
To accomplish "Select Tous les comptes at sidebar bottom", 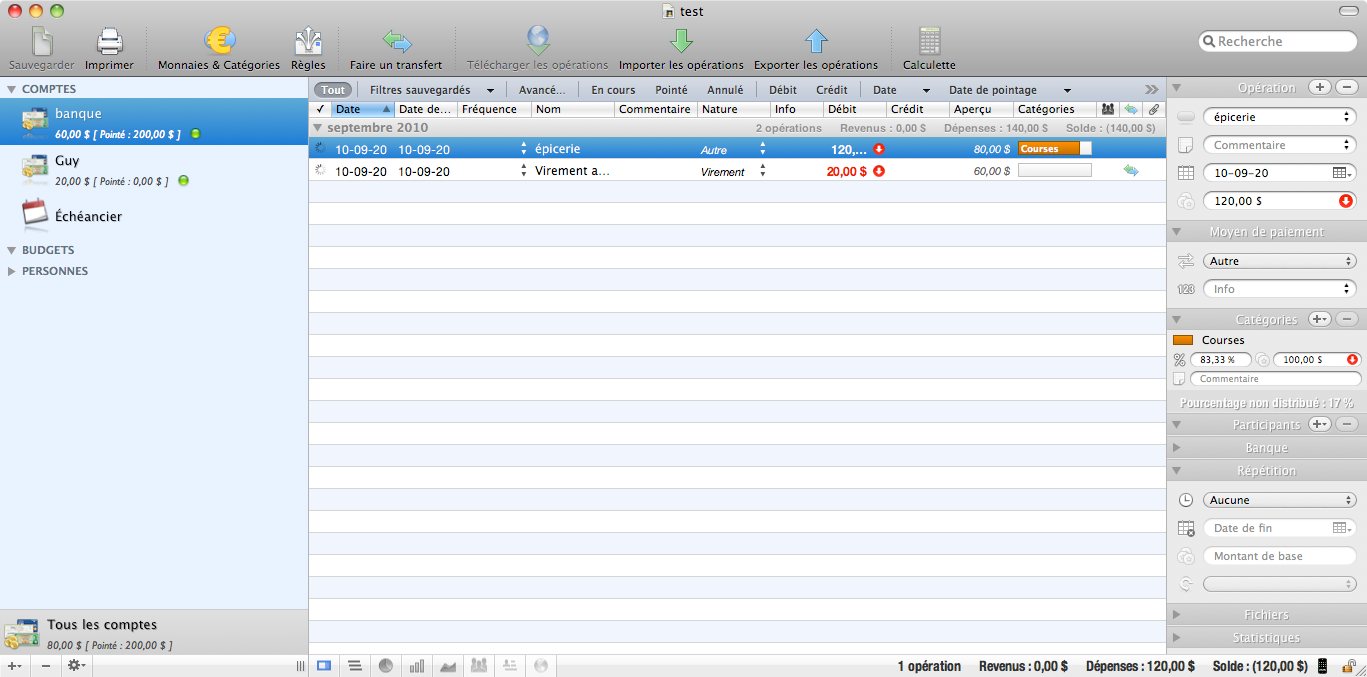I will point(154,633).
